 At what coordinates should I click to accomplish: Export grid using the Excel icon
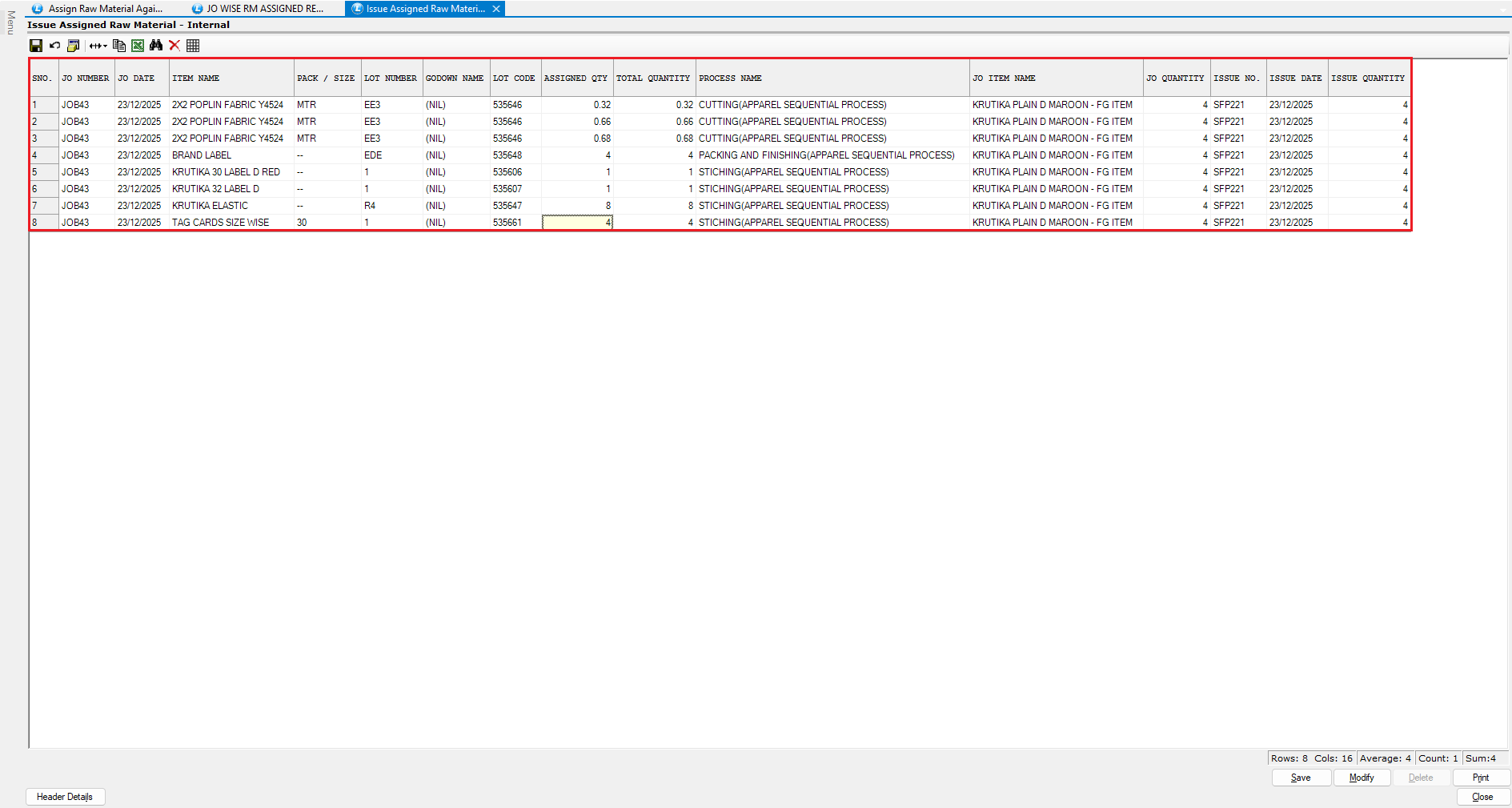click(138, 46)
